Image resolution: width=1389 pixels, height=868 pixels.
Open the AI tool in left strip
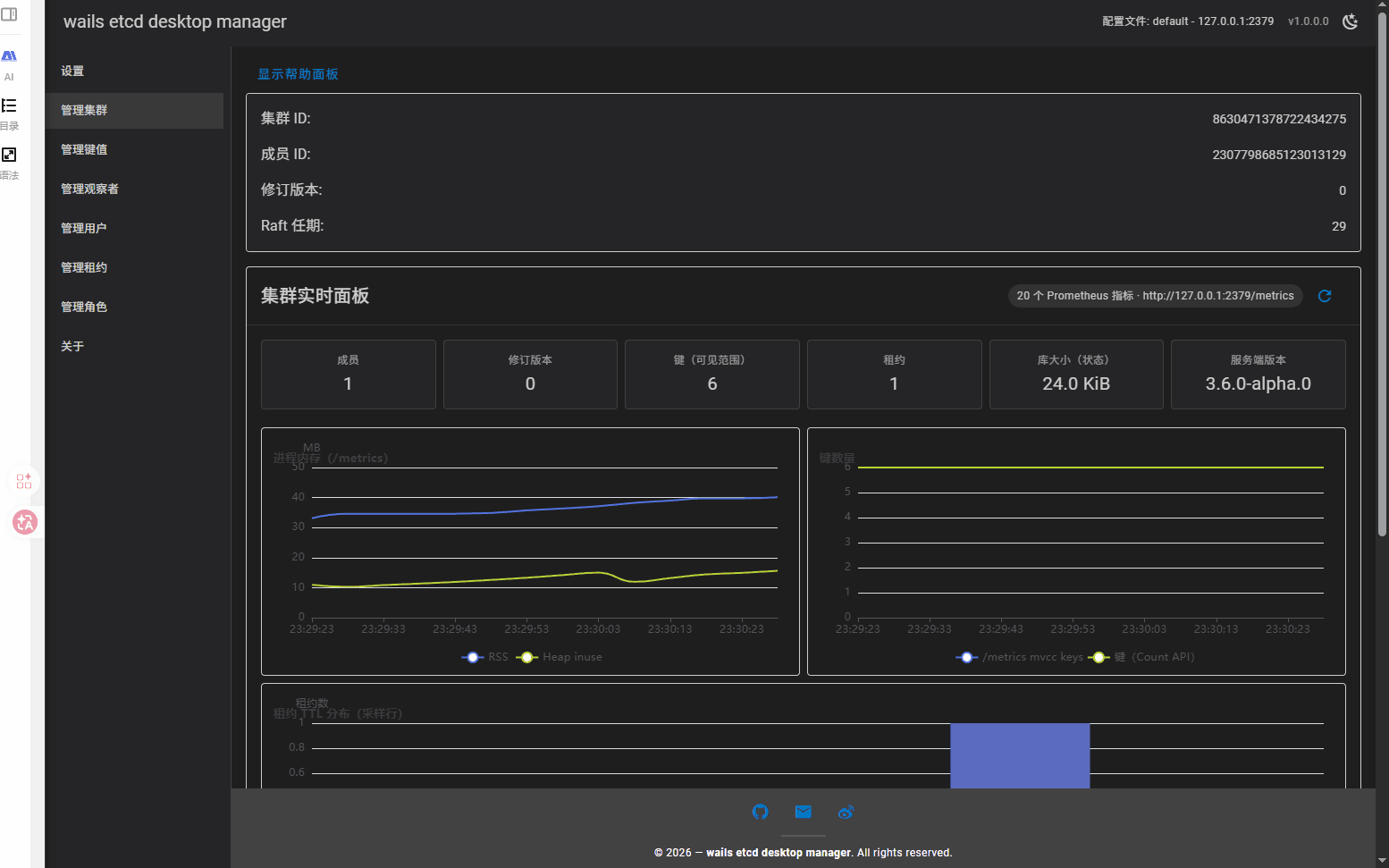click(9, 64)
